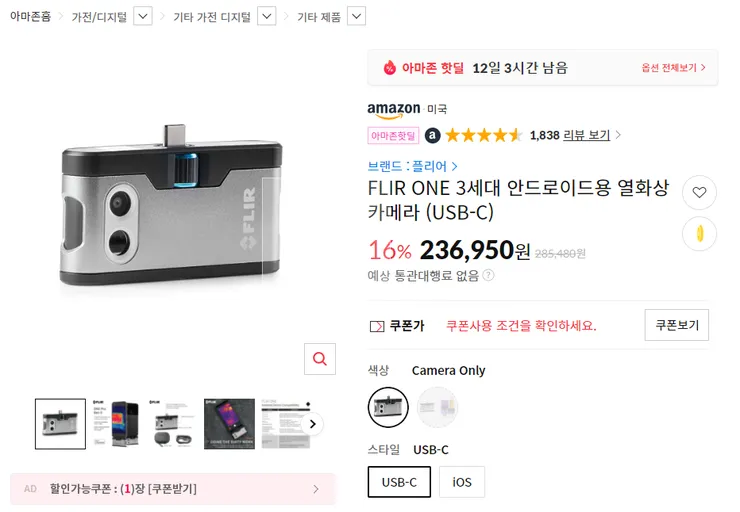Select the USB-C style option
The height and width of the screenshot is (512, 740).
tap(399, 482)
